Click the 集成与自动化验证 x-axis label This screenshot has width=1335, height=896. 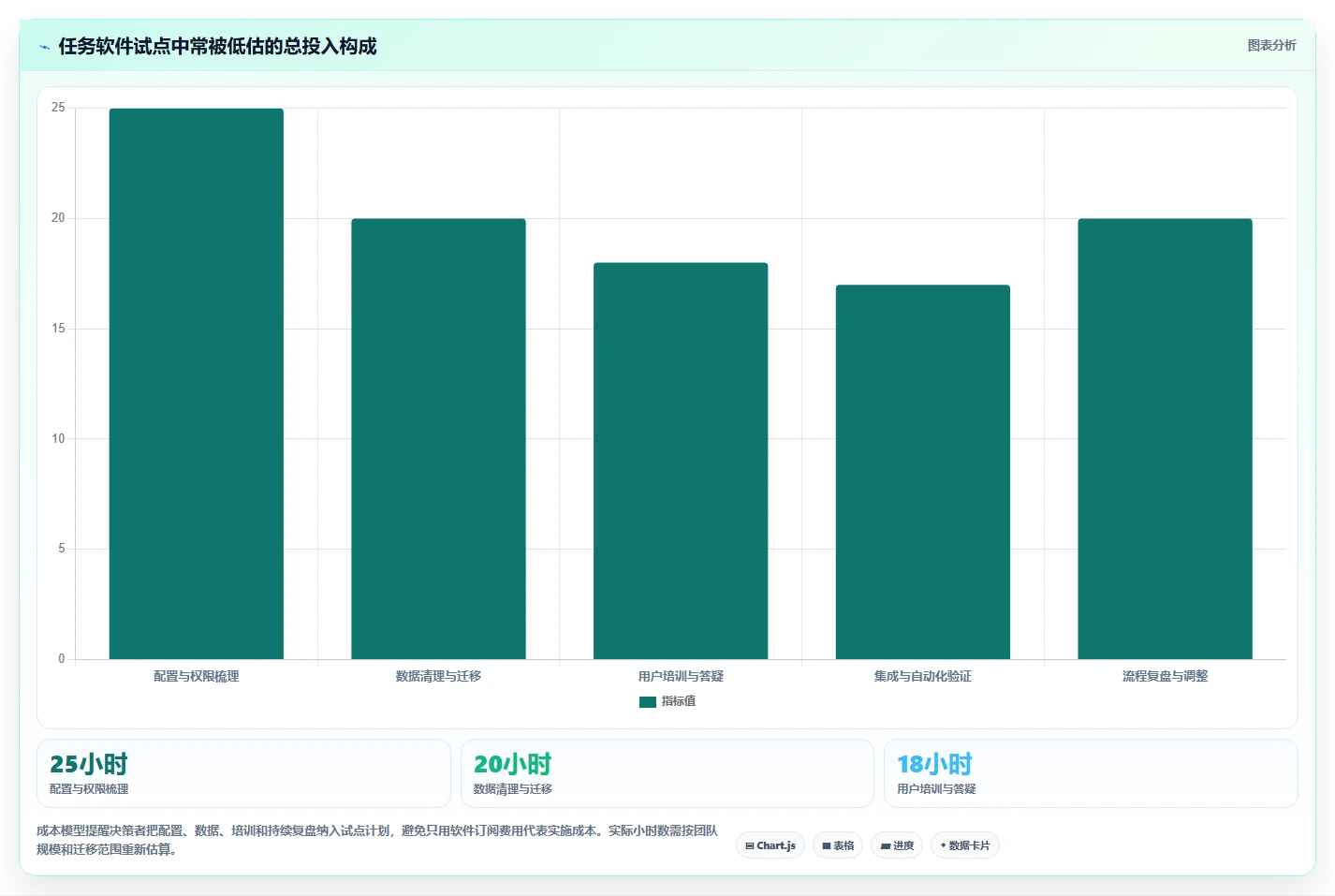[923, 676]
